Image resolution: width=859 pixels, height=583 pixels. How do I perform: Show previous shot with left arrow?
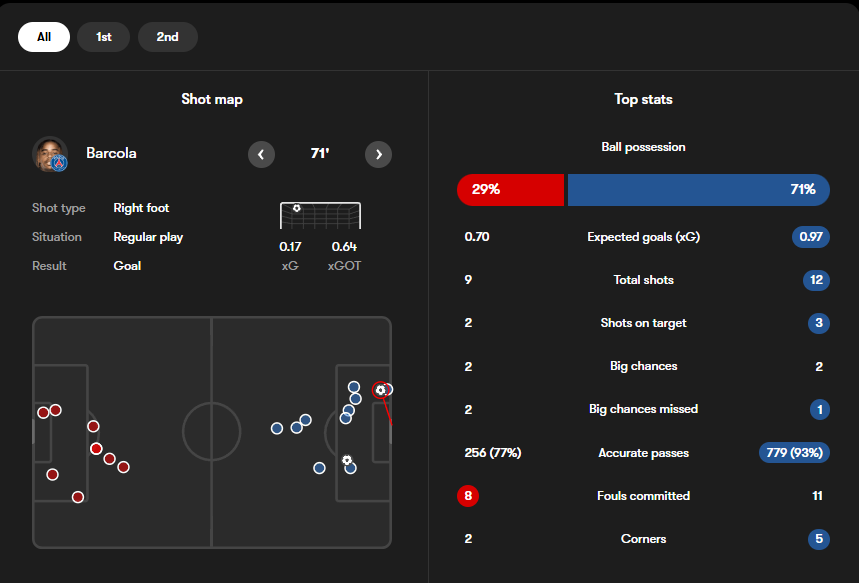[x=261, y=155]
